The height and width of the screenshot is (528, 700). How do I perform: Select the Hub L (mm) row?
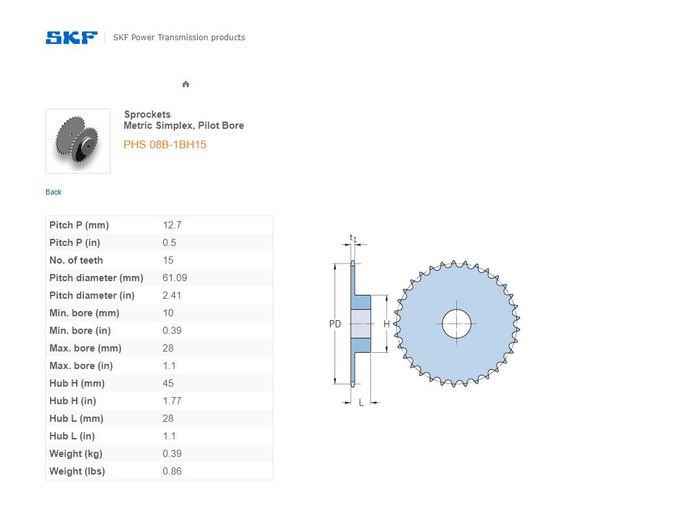point(158,418)
